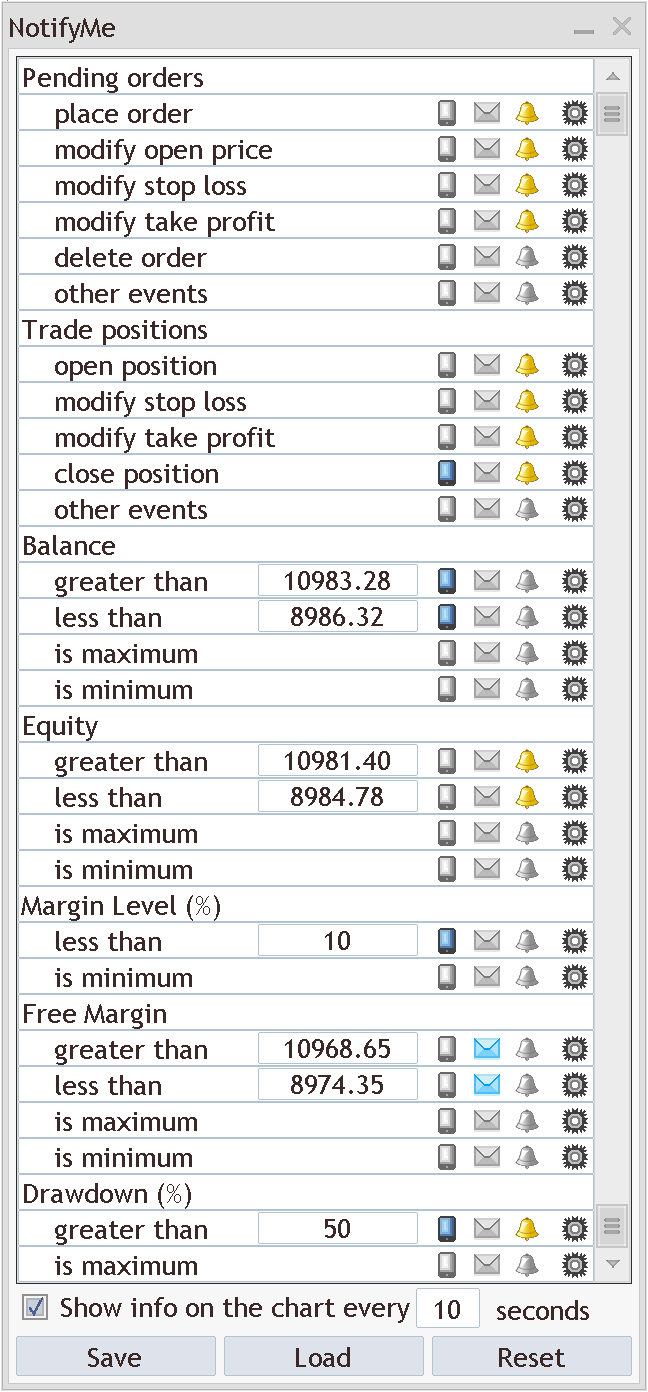Toggle sound bell for Drawdown greater than
The height and width of the screenshot is (1392, 648).
526,1230
